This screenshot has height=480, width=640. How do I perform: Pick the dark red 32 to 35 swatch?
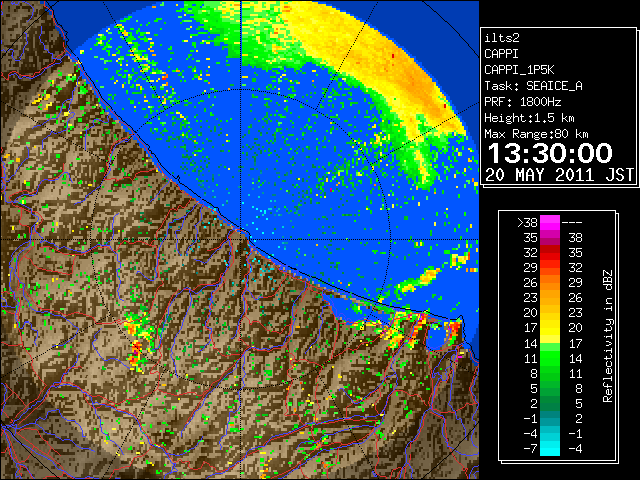[x=550, y=253]
